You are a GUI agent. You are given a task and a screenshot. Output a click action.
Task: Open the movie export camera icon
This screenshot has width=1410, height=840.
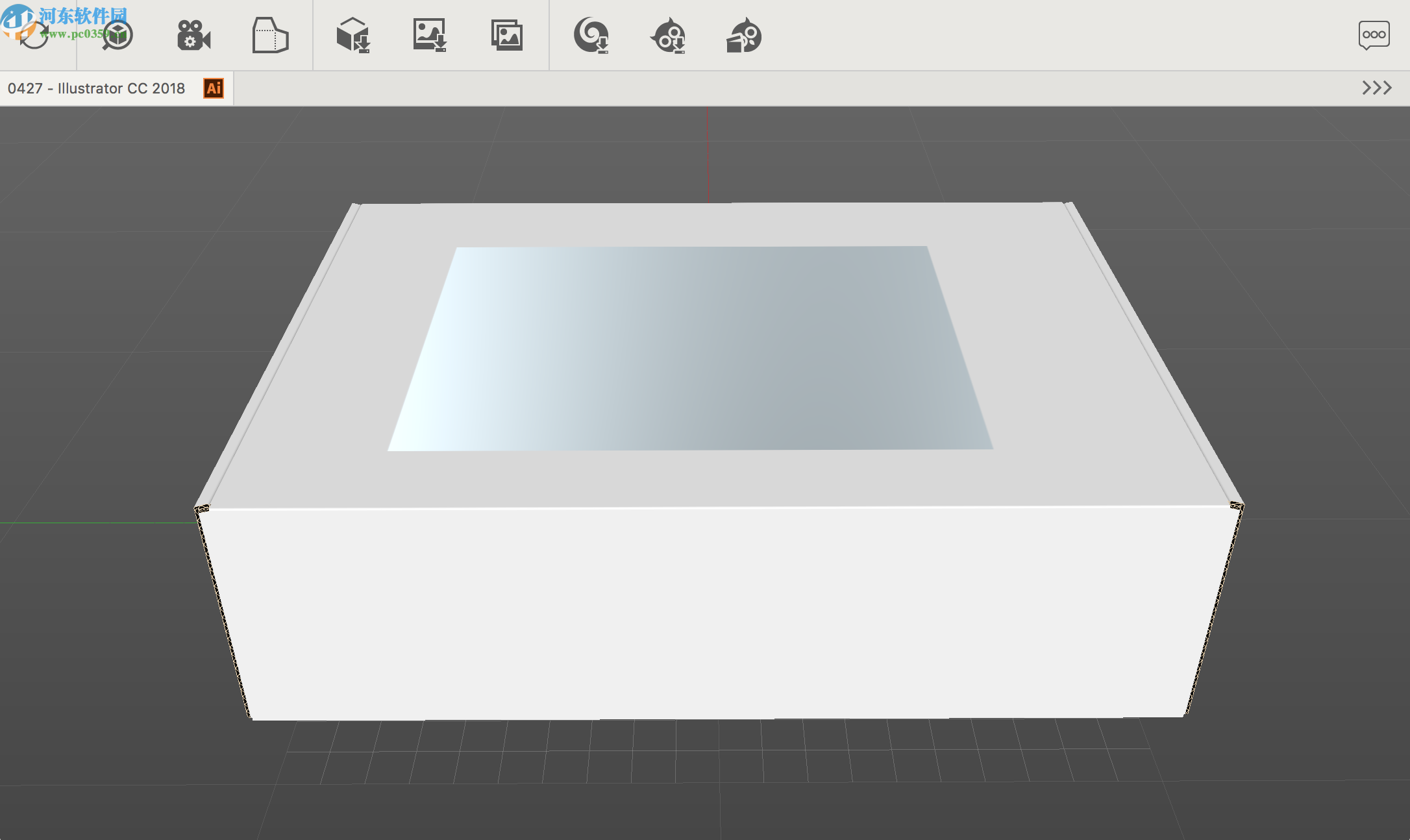pos(193,36)
